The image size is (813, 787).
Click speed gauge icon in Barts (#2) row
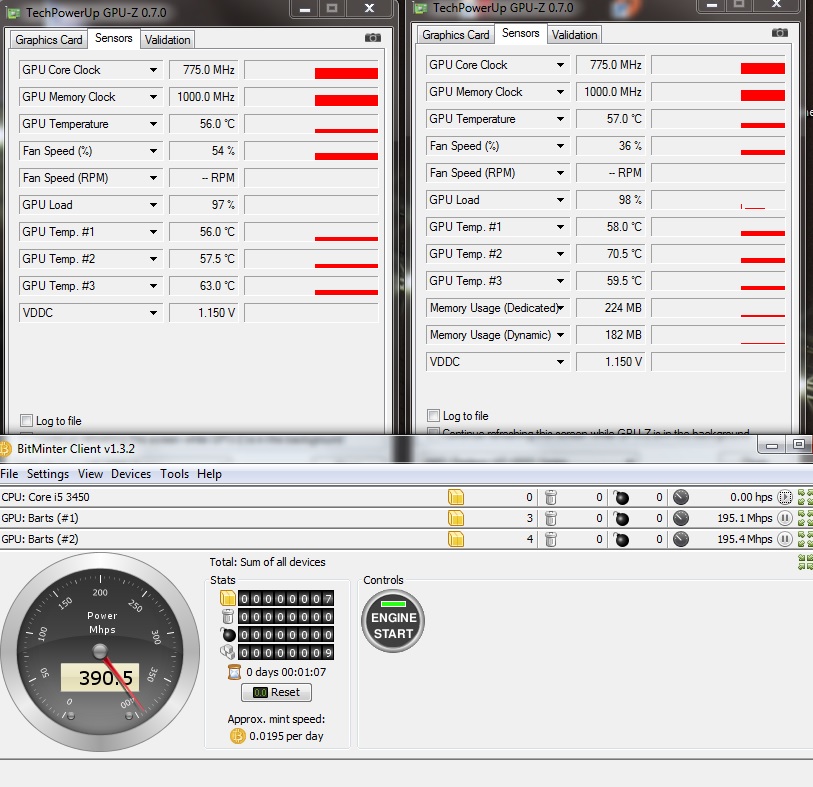pos(681,539)
